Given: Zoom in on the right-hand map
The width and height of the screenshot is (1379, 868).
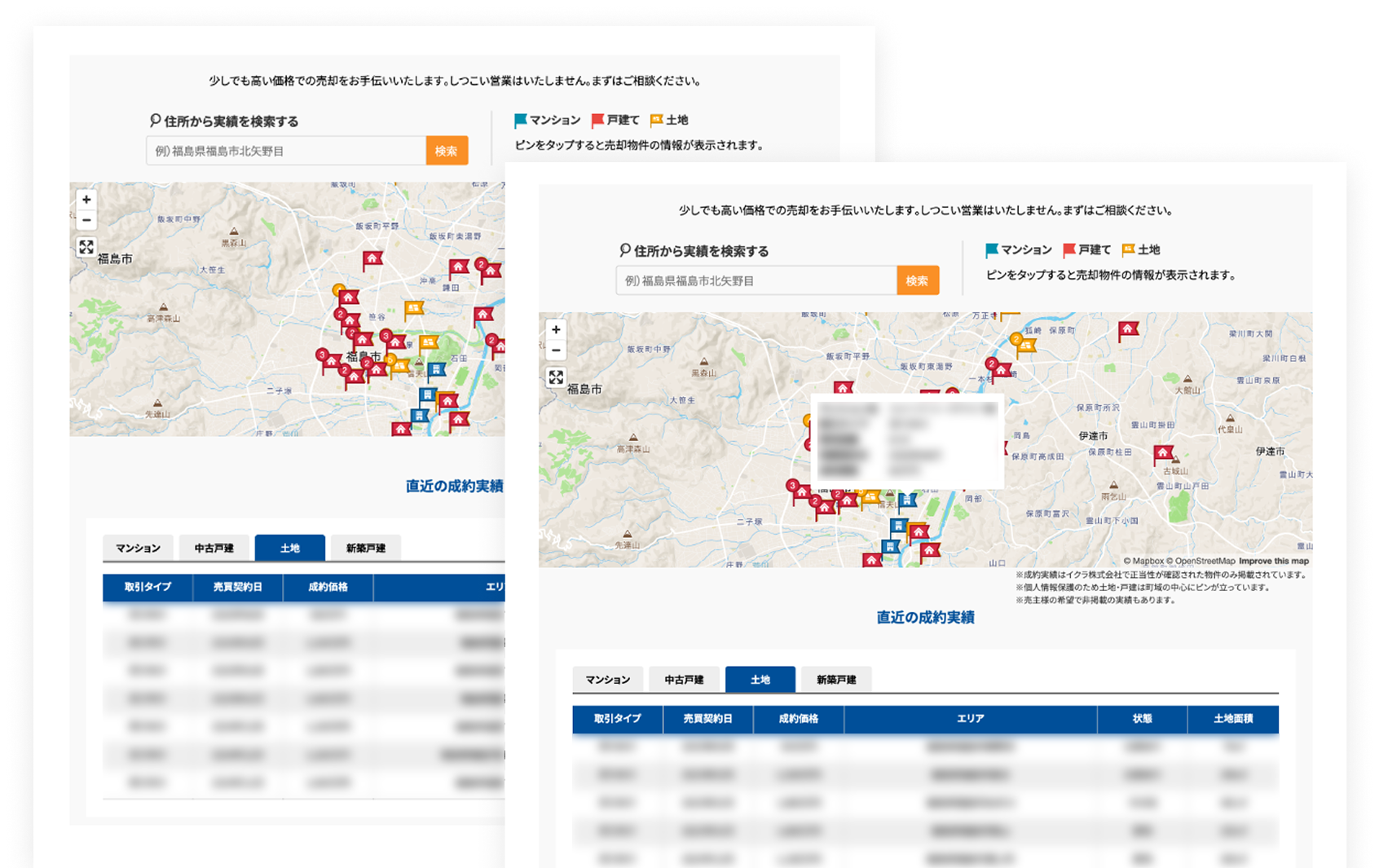Looking at the screenshot, I should click(556, 330).
